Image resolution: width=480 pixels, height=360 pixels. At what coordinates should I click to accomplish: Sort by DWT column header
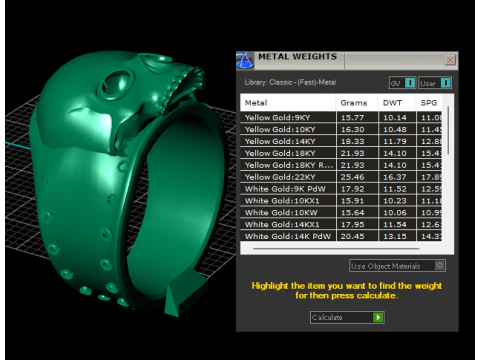(x=397, y=103)
